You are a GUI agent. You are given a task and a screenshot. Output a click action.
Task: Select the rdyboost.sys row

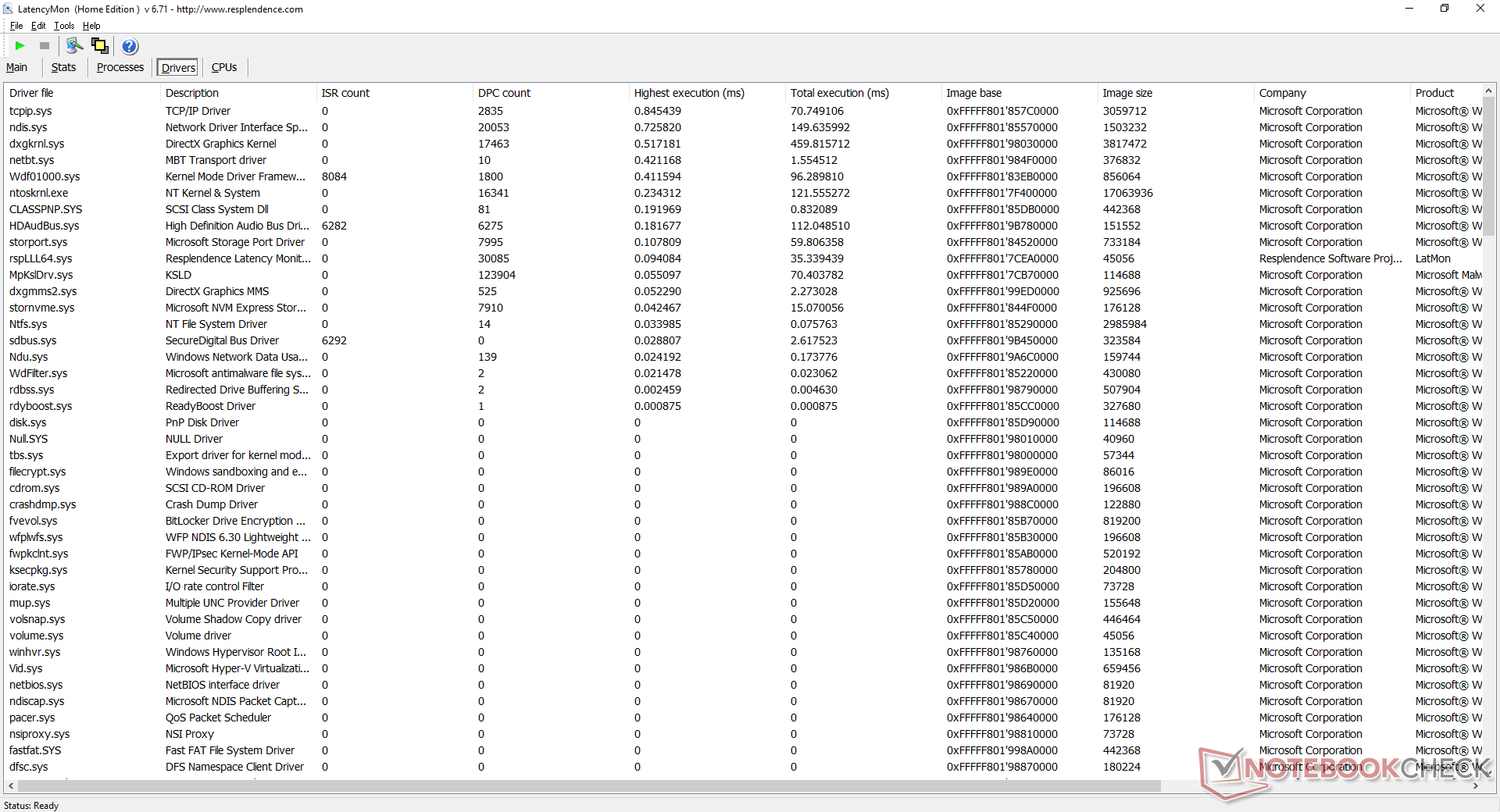[x=743, y=406]
